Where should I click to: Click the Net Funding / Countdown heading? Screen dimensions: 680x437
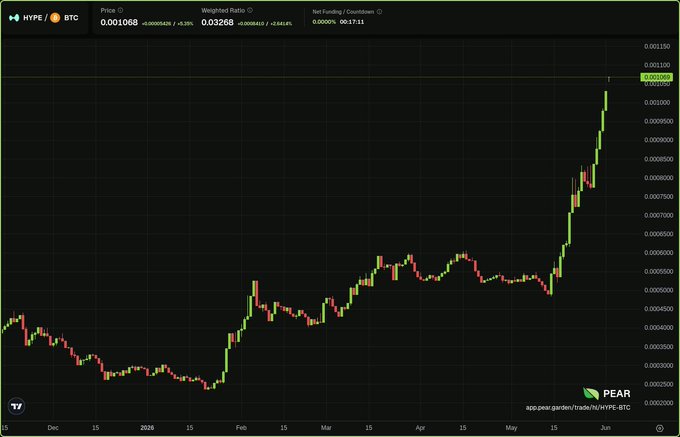[343, 12]
